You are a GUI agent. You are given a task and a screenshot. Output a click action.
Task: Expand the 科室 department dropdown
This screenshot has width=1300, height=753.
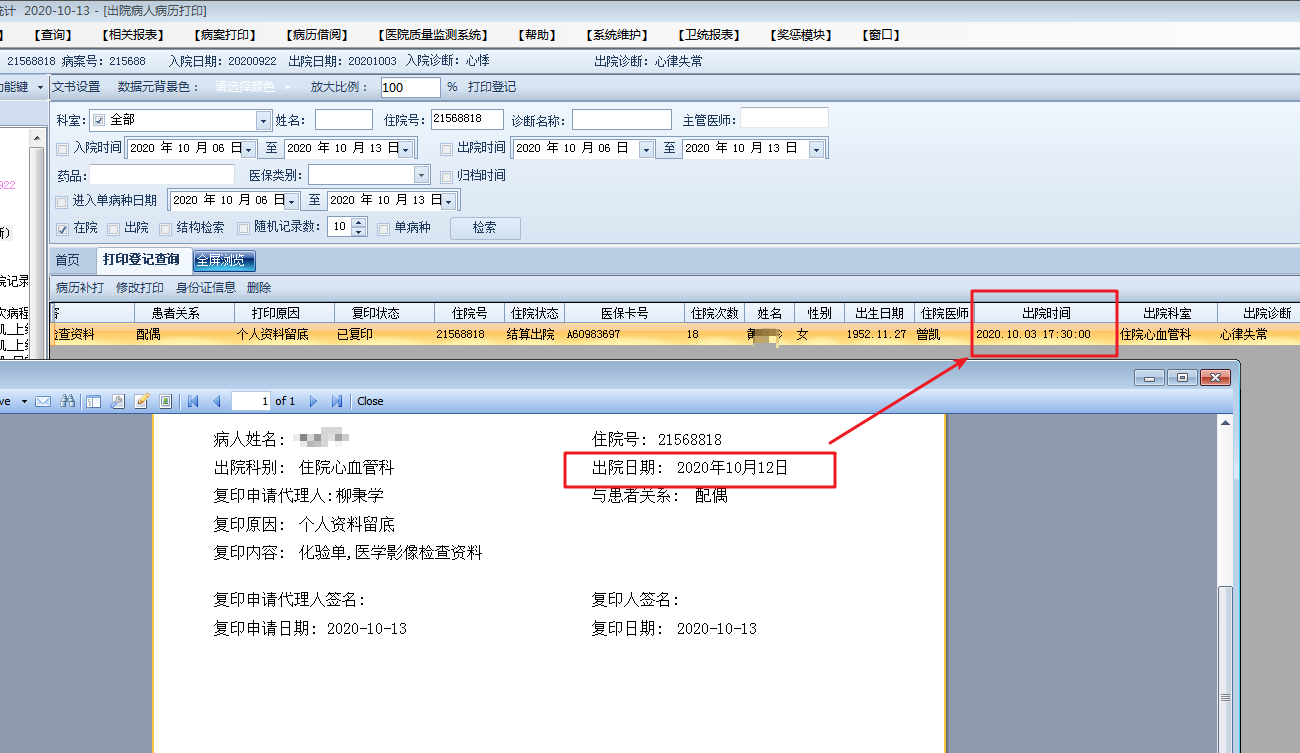[x=264, y=121]
